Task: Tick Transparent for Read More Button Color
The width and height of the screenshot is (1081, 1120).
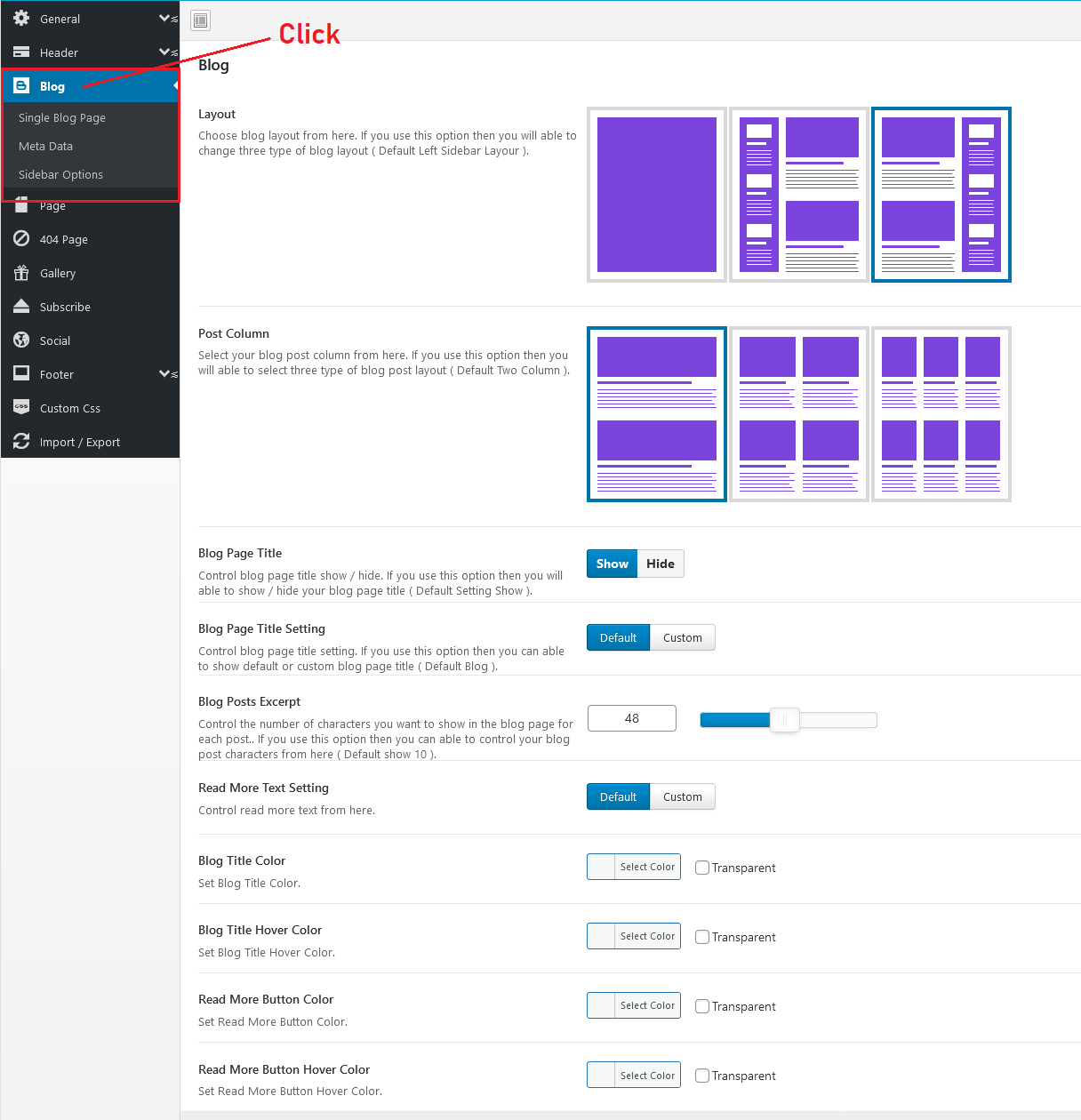Action: 702,1006
